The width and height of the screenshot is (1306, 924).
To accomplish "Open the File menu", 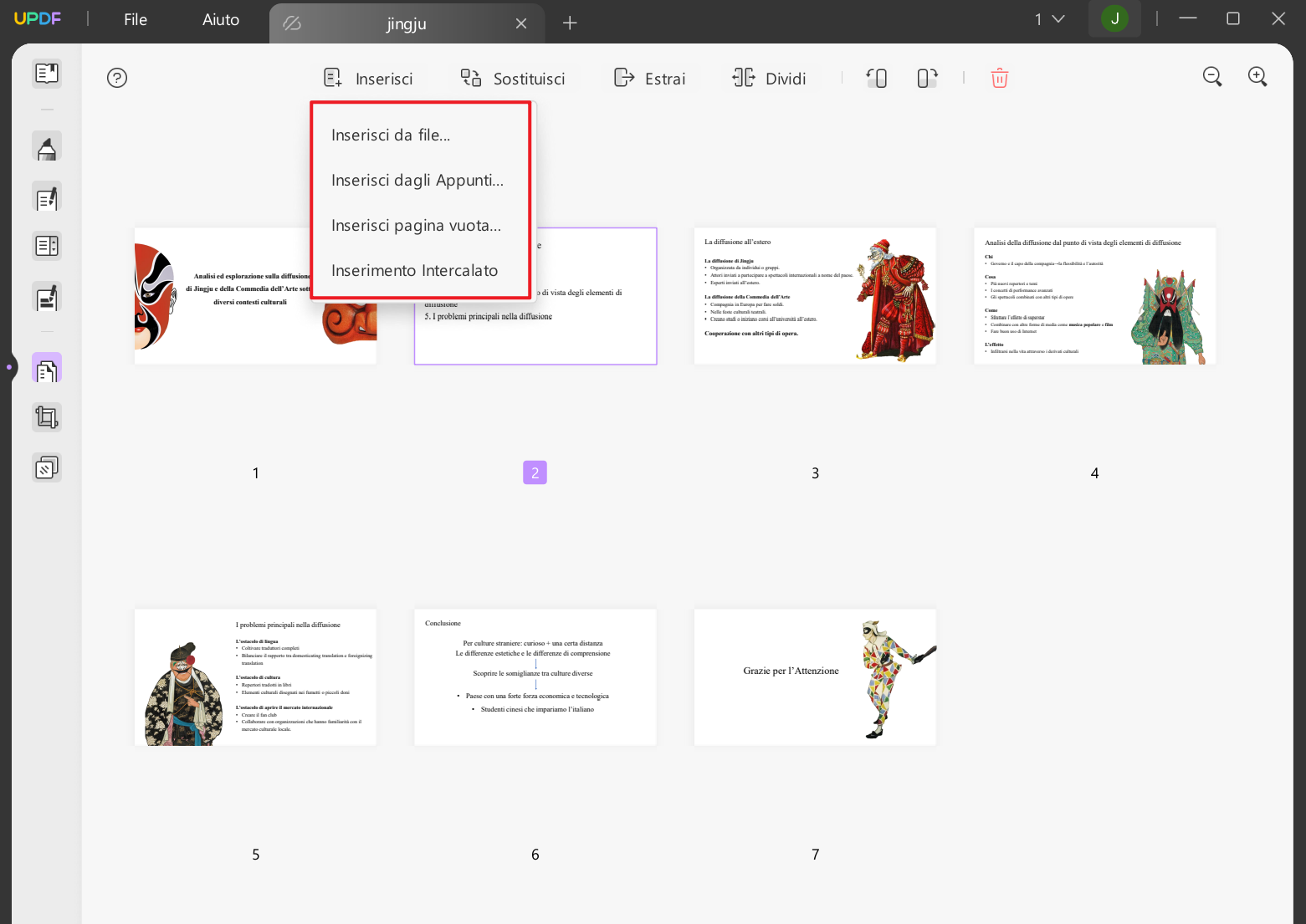I will 136,19.
